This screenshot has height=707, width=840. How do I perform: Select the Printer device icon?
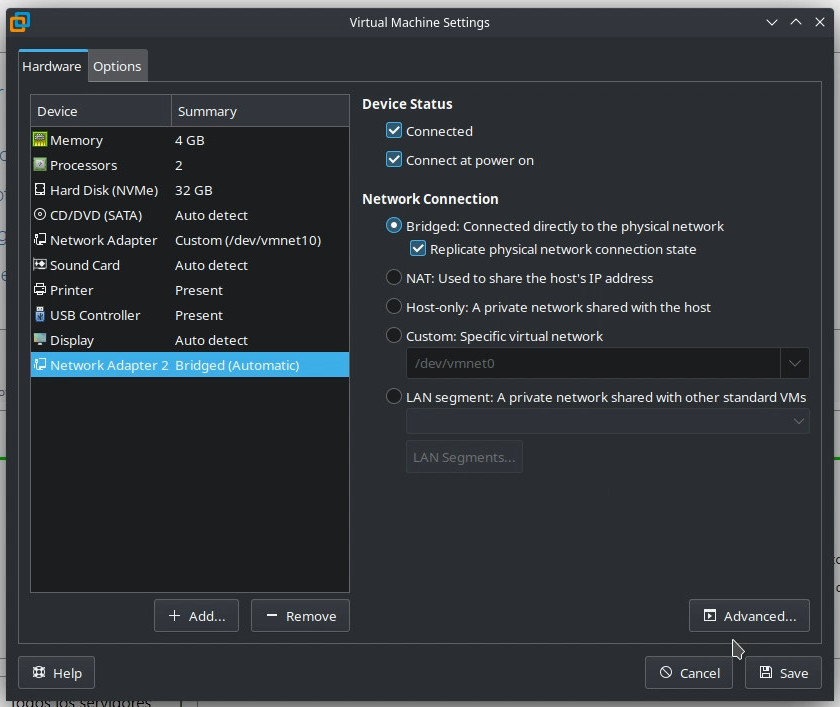(x=40, y=290)
